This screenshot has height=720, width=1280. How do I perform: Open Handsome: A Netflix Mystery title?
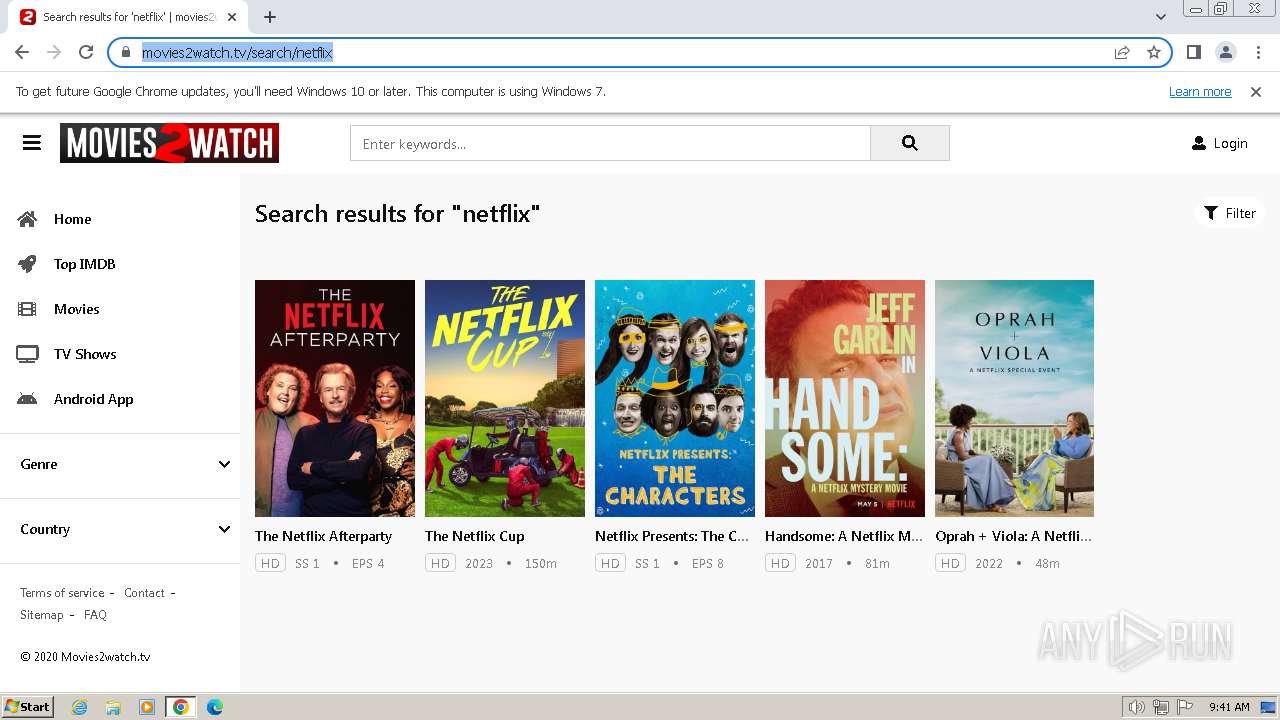[844, 536]
